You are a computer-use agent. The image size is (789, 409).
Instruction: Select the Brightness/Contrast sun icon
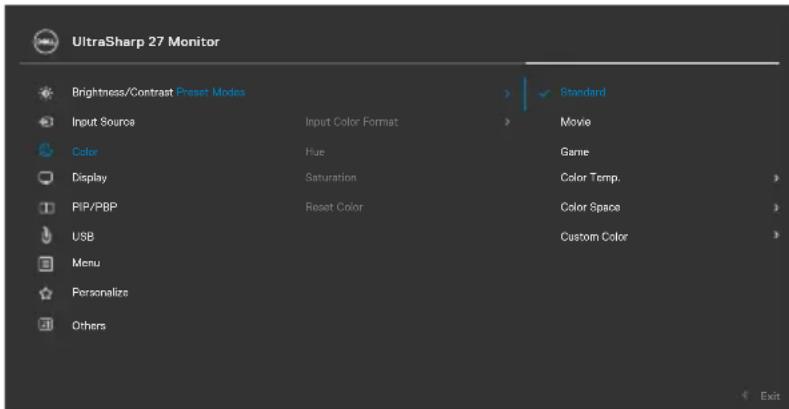(46, 93)
